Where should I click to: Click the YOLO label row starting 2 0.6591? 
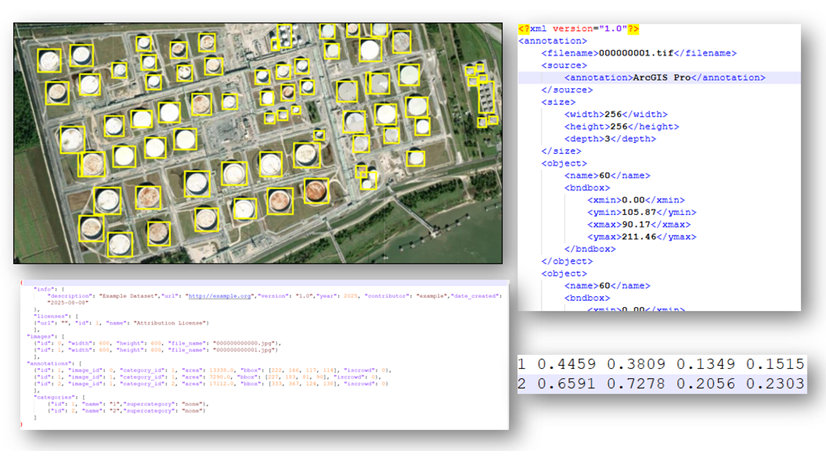pos(661,384)
